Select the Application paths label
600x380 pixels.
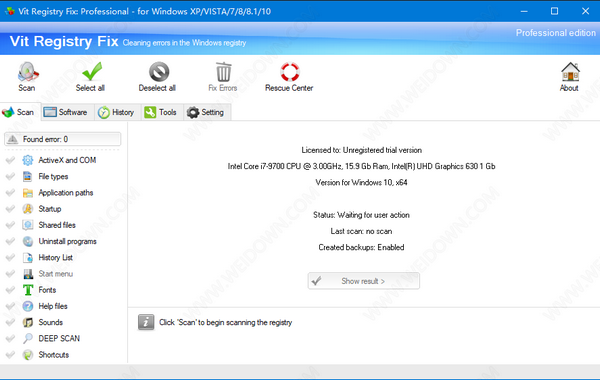tap(66, 193)
